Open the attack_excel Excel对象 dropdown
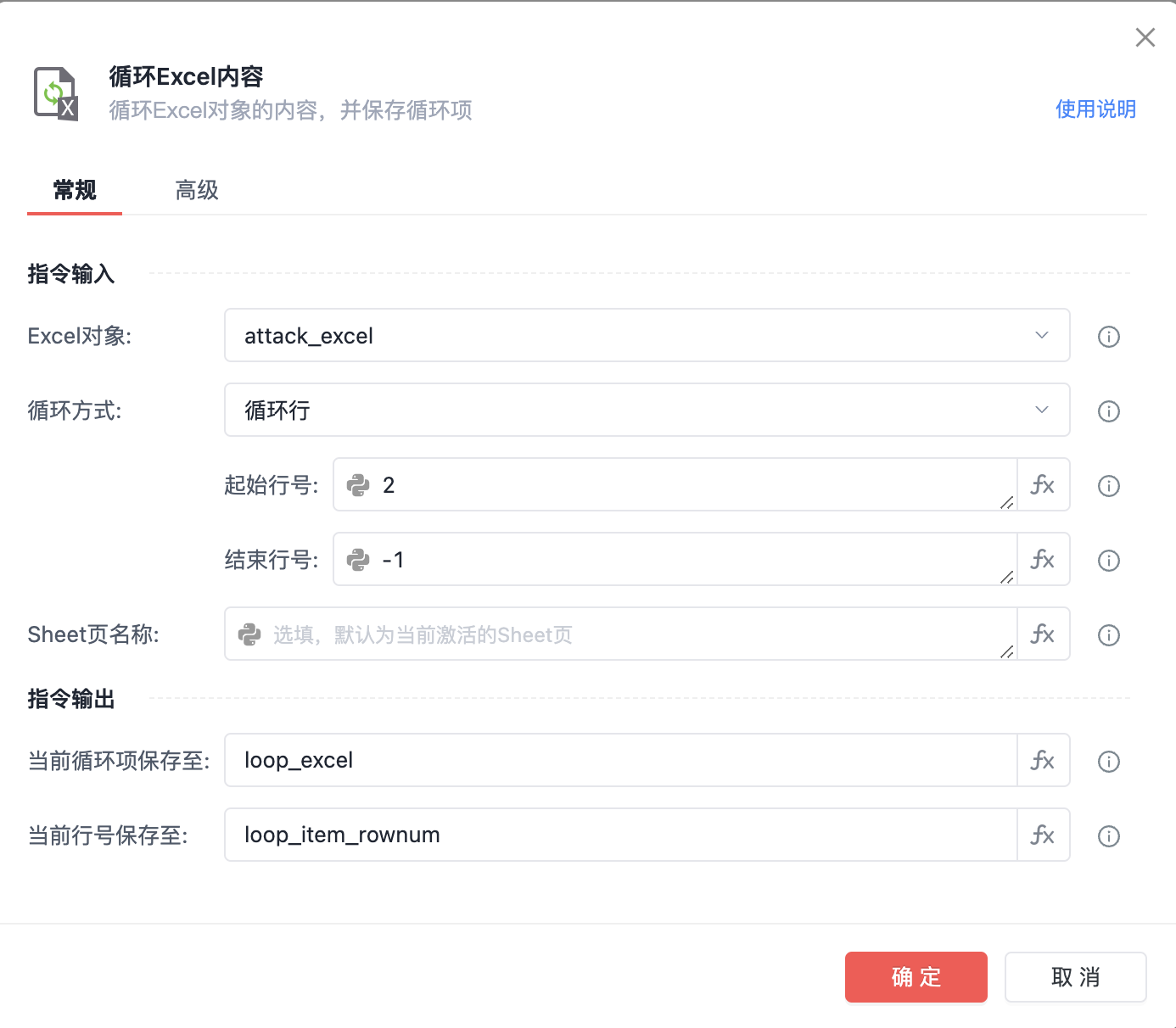This screenshot has width=1176, height=1028. 647,336
